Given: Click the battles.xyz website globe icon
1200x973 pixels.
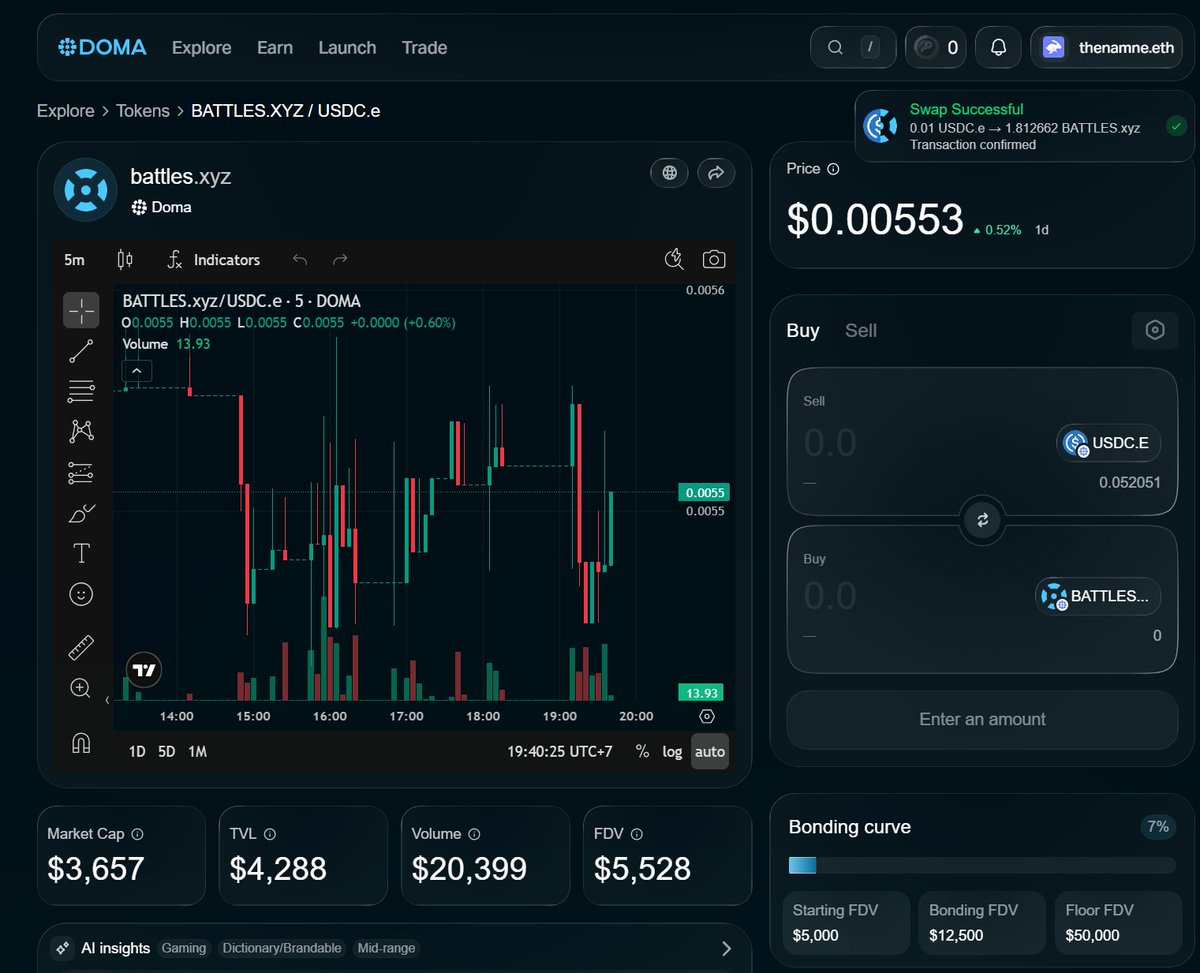Looking at the screenshot, I should point(670,173).
